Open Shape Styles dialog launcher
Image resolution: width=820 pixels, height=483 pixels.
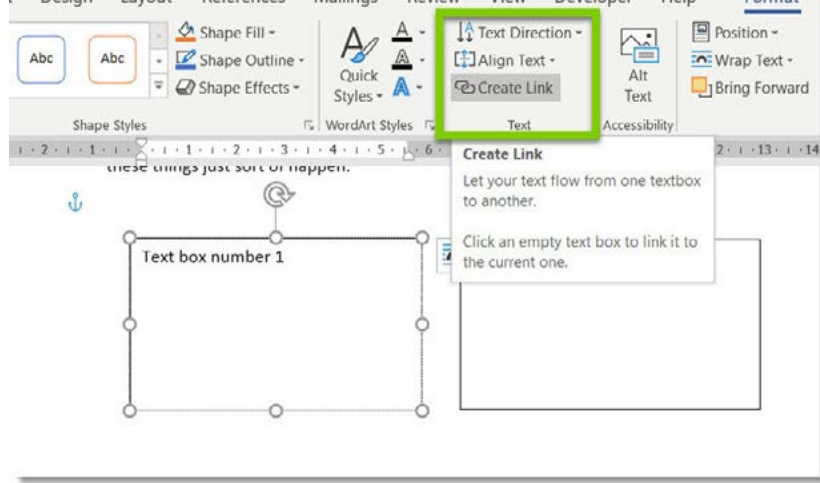coord(309,125)
